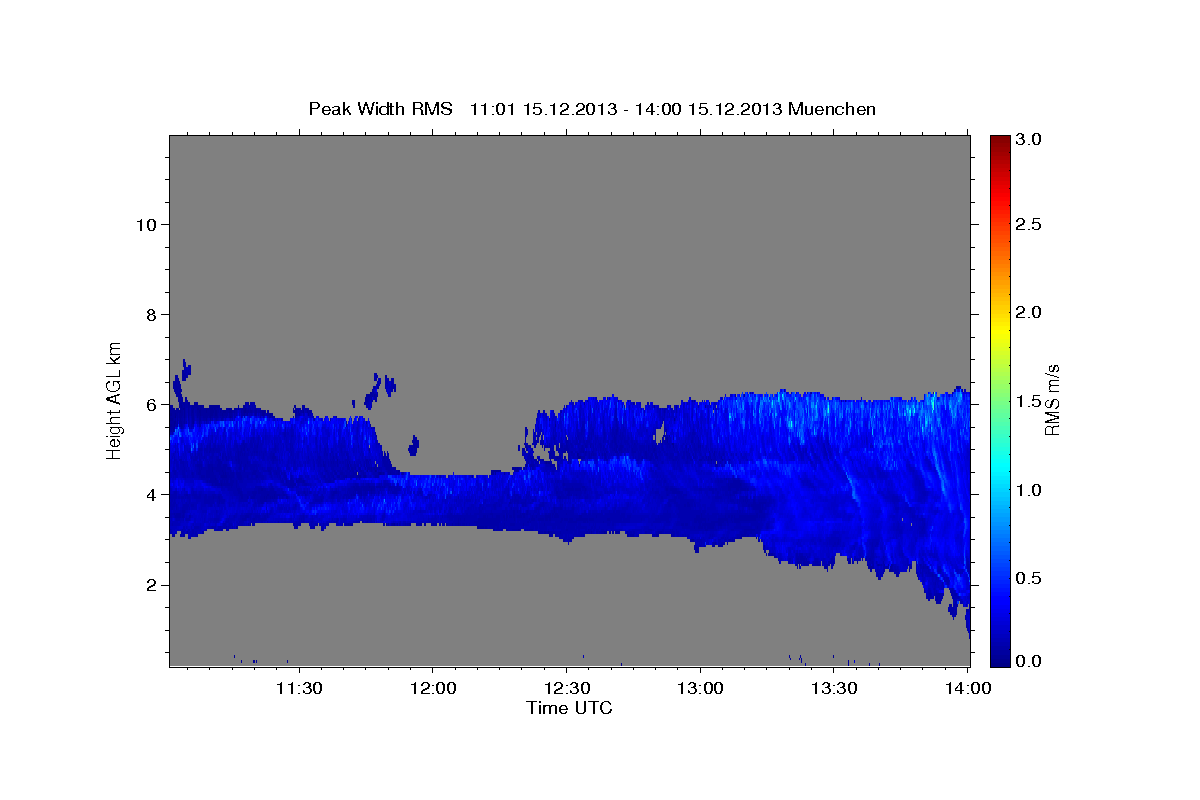Viewport: 1200px width, 800px height.
Task: Click the yellow band of the colorbar
Action: tap(1000, 330)
